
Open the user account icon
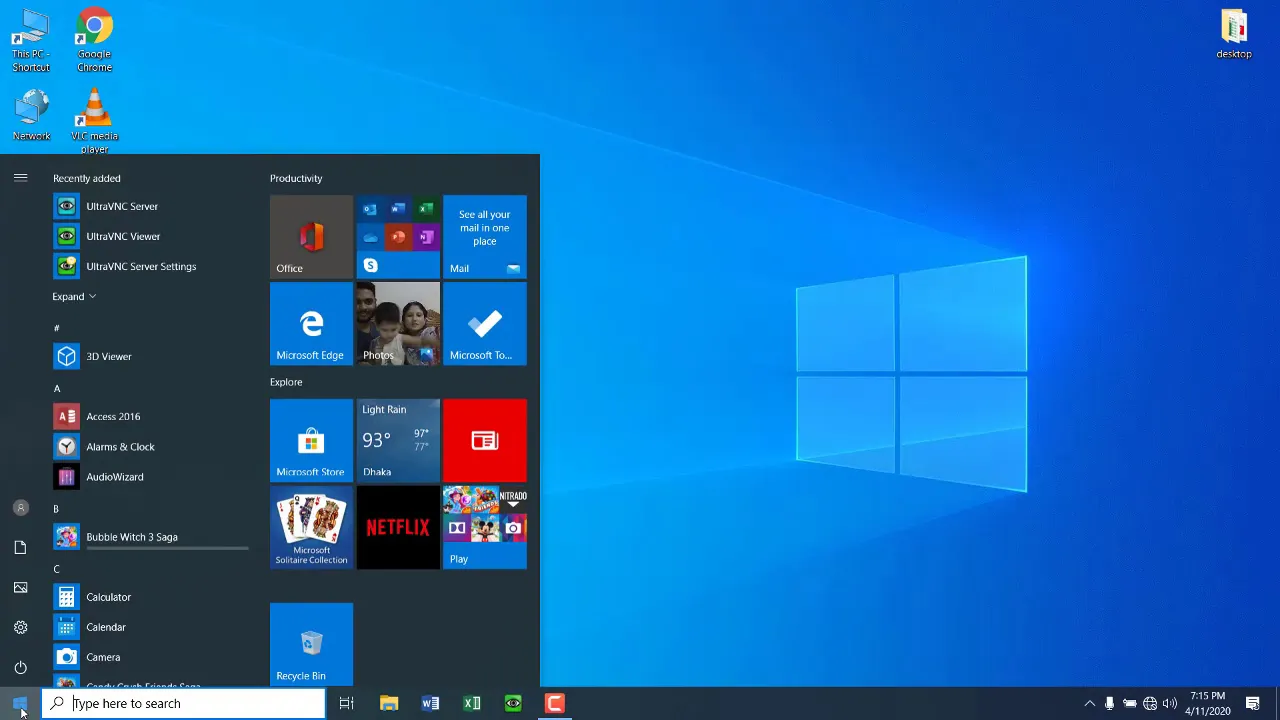(x=20, y=508)
